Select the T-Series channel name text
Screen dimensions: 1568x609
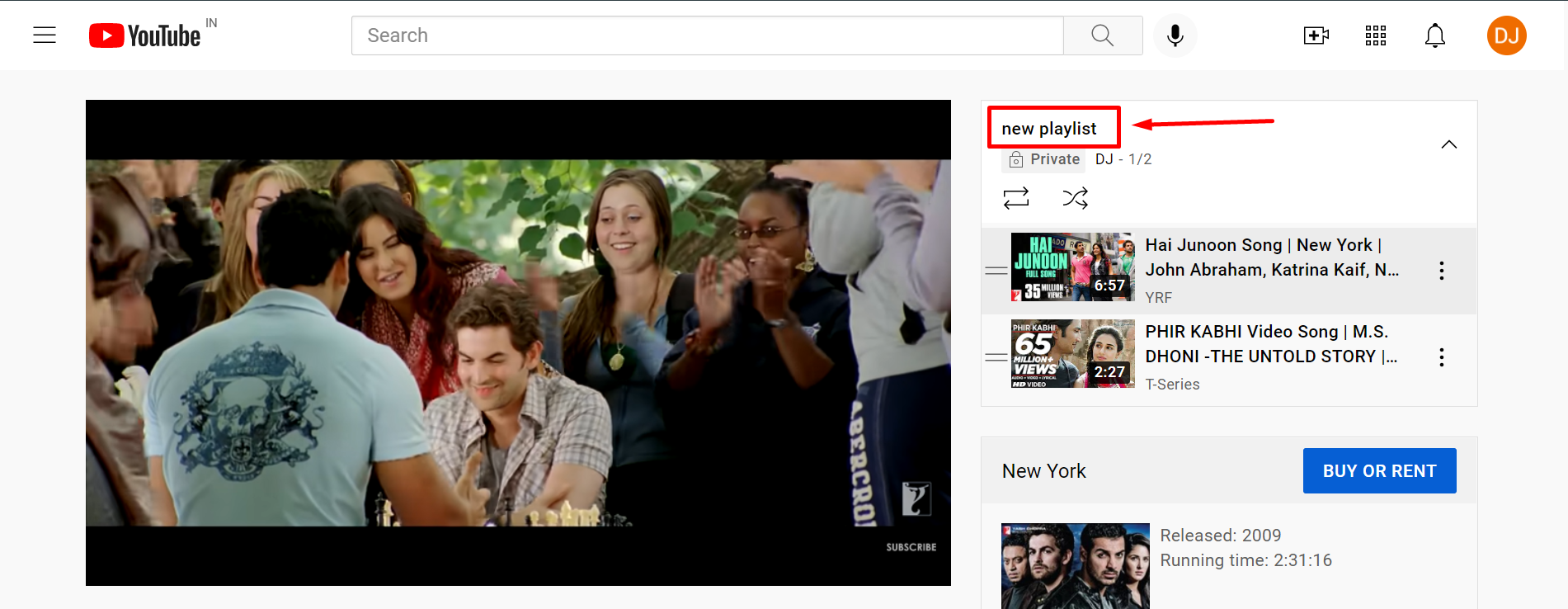(1172, 385)
